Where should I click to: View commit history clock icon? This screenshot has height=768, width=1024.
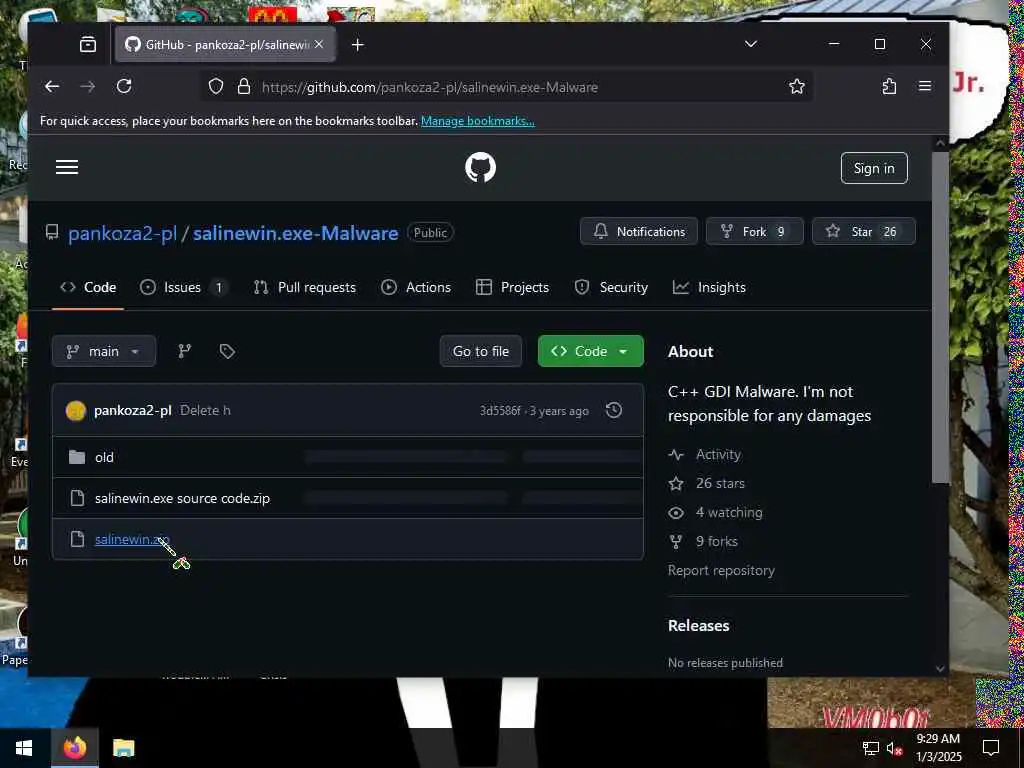pos(614,410)
